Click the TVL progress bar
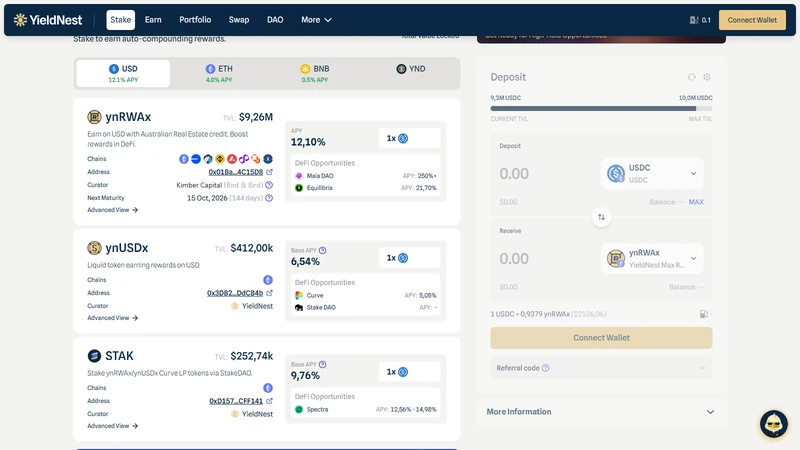Viewport: 800px width, 450px height. (x=601, y=109)
